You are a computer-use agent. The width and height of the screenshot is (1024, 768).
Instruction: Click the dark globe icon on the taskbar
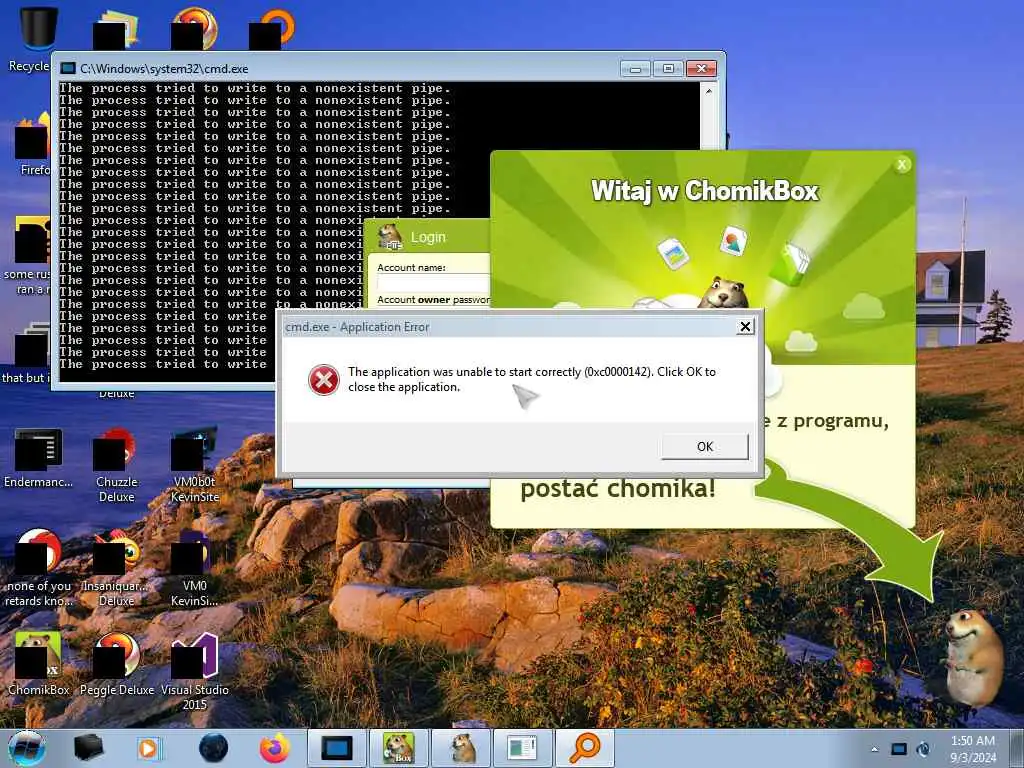(214, 748)
